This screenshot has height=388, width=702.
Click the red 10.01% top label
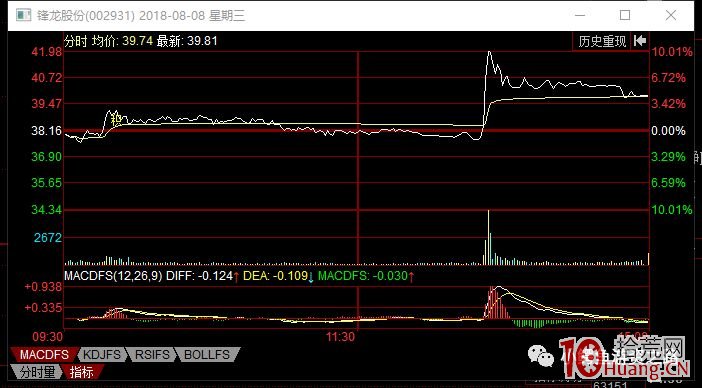point(672,51)
